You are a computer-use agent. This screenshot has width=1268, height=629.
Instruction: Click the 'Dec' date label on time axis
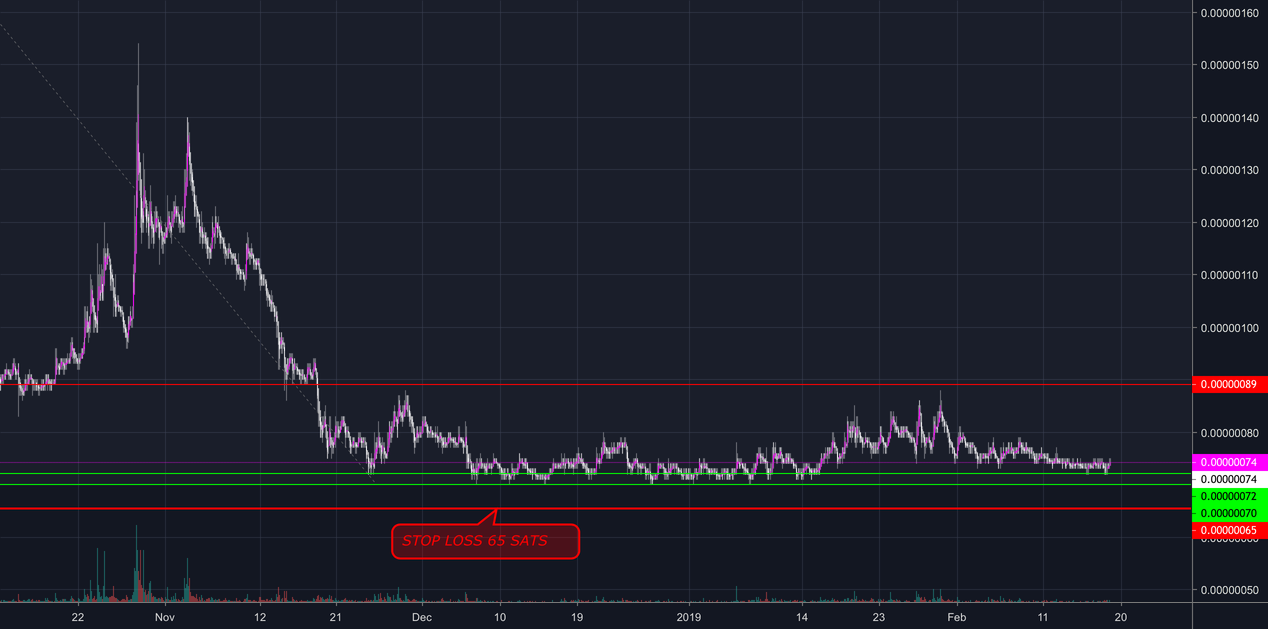421,617
